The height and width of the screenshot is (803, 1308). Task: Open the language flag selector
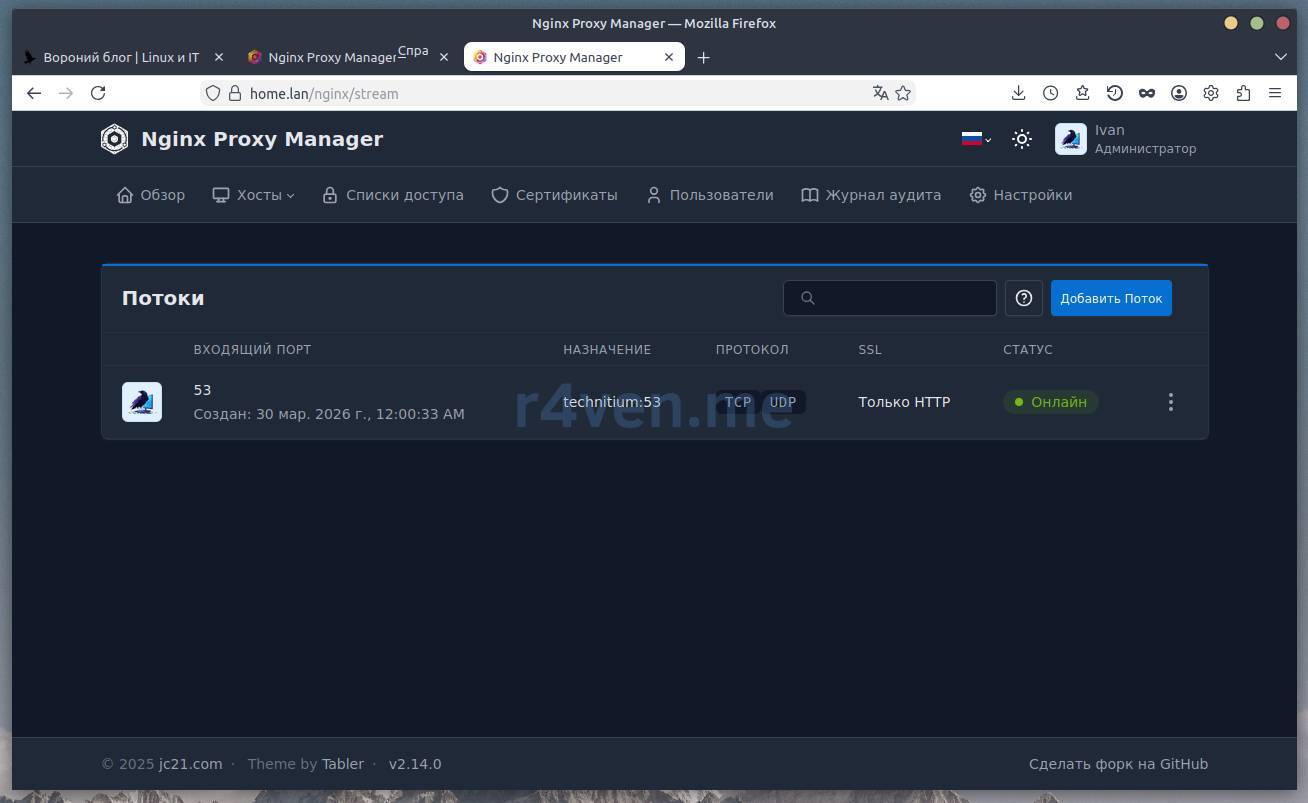tap(975, 139)
